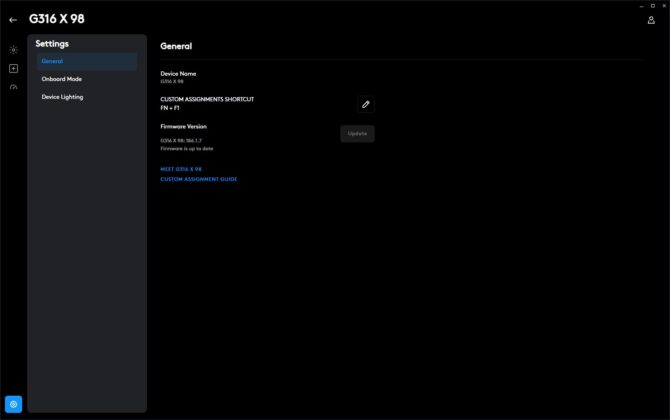Select the General settings tab
The width and height of the screenshot is (670, 420).
coord(87,61)
